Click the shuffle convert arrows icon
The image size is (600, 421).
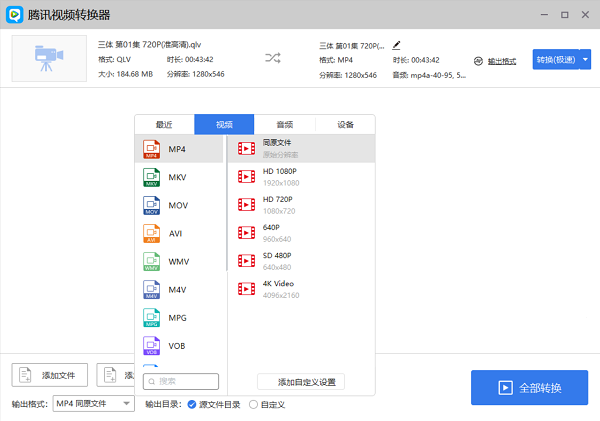(273, 59)
